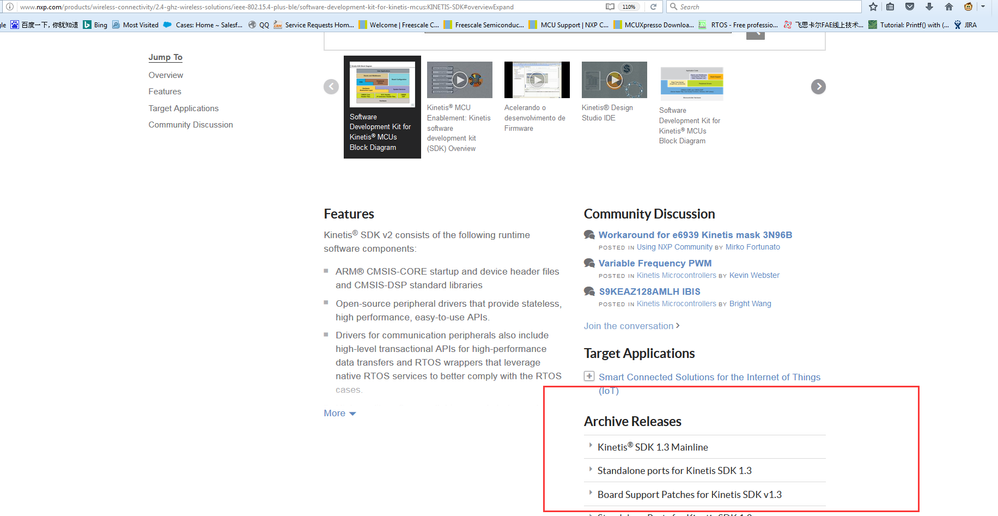Click the address bar URL
The width and height of the screenshot is (998, 516).
[267, 7]
